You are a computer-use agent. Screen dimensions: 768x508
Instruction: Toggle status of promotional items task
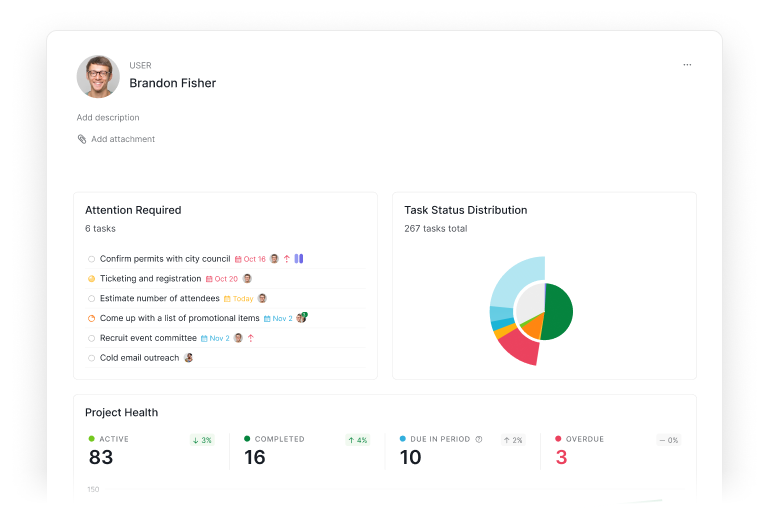[x=91, y=318]
